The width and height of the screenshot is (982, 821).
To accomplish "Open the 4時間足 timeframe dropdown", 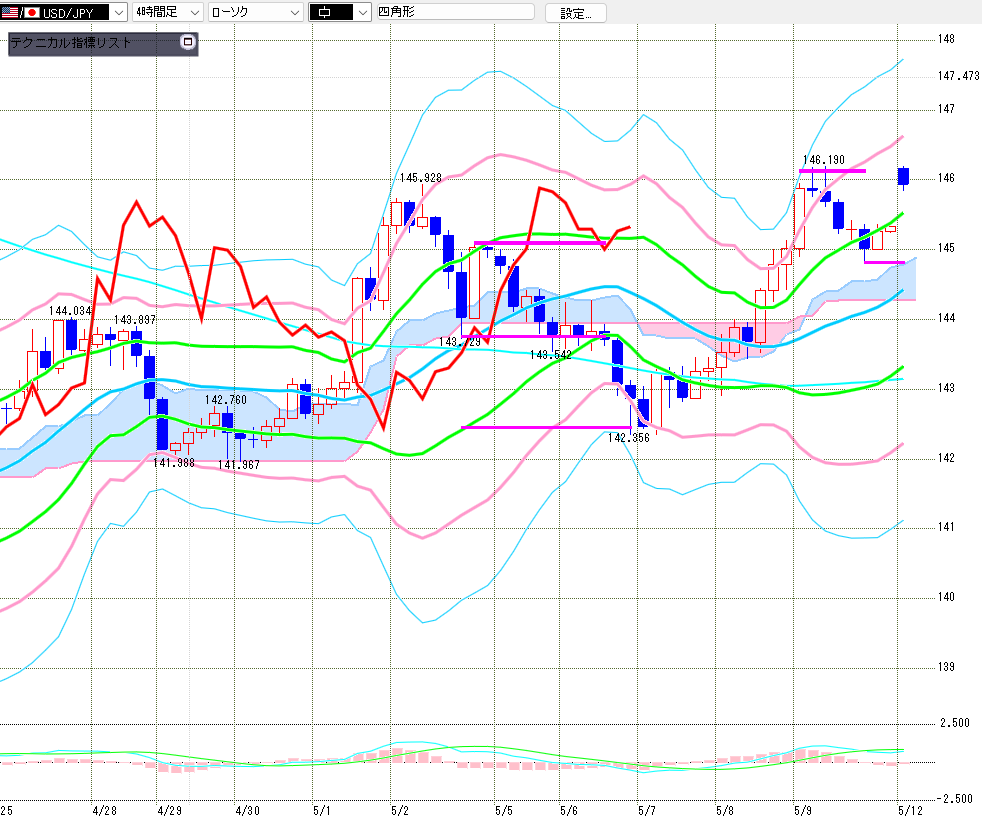I will [168, 12].
